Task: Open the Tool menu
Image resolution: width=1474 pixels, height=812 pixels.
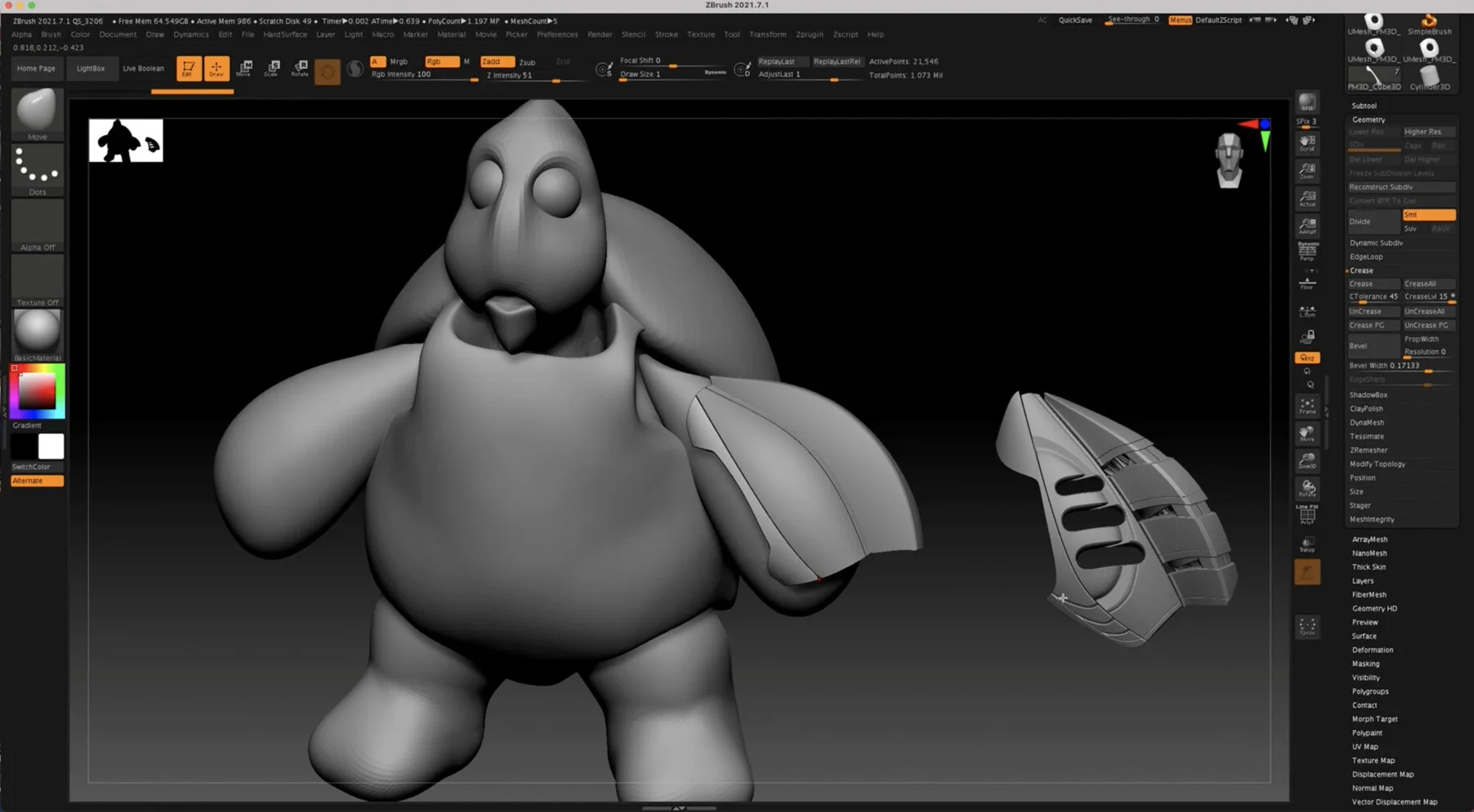Action: click(x=732, y=34)
